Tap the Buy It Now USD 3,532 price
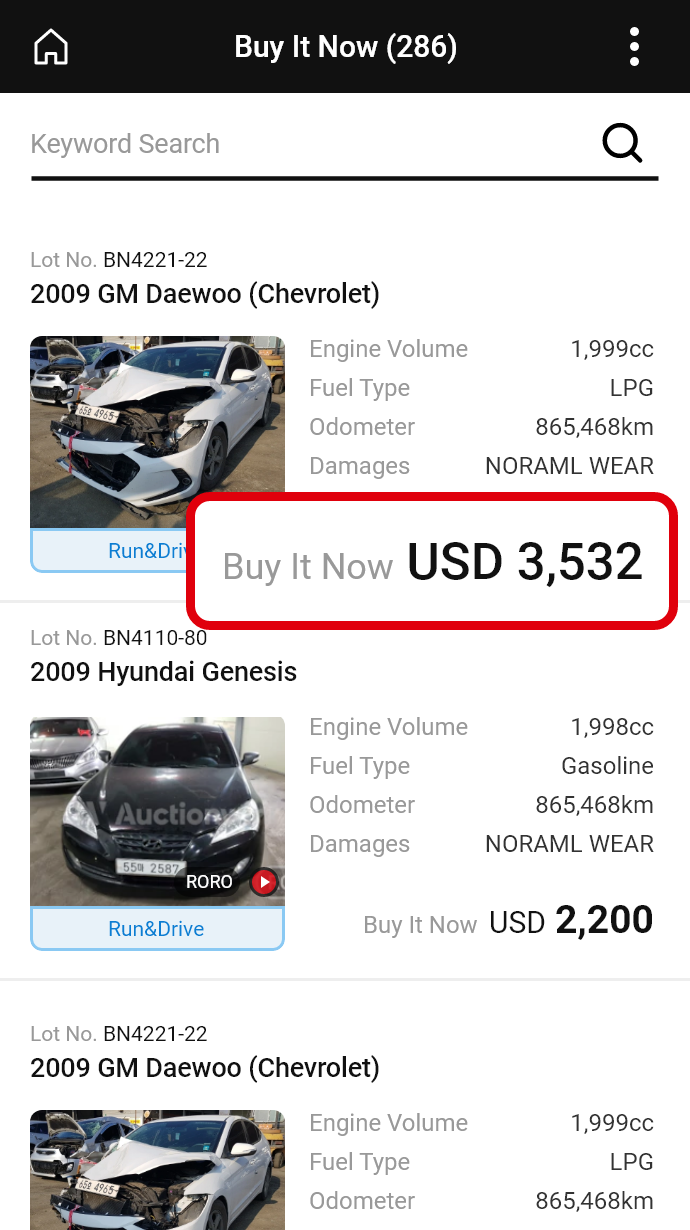 coord(432,563)
